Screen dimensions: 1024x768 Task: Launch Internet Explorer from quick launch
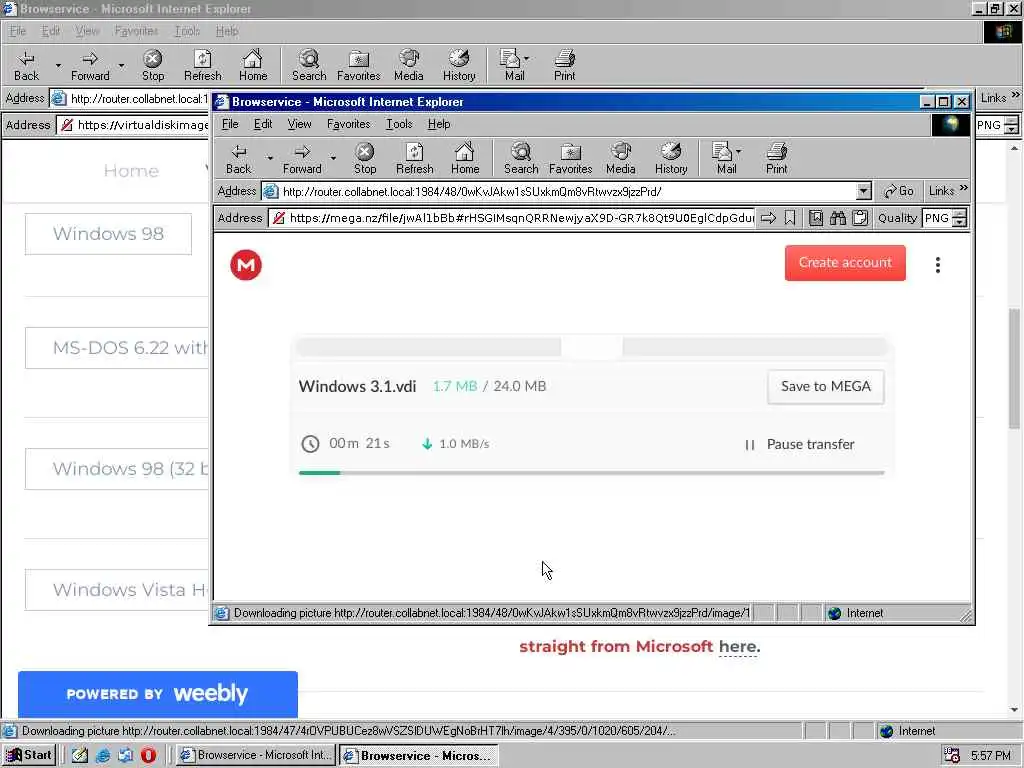pos(103,755)
